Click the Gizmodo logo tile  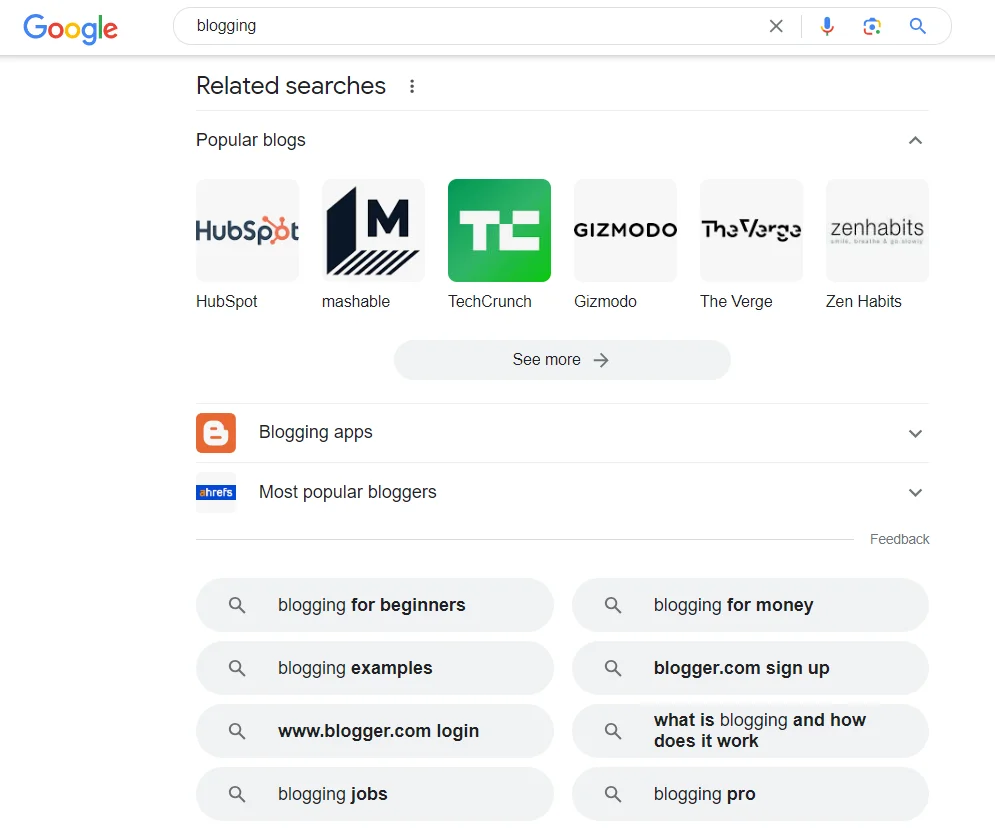(625, 230)
